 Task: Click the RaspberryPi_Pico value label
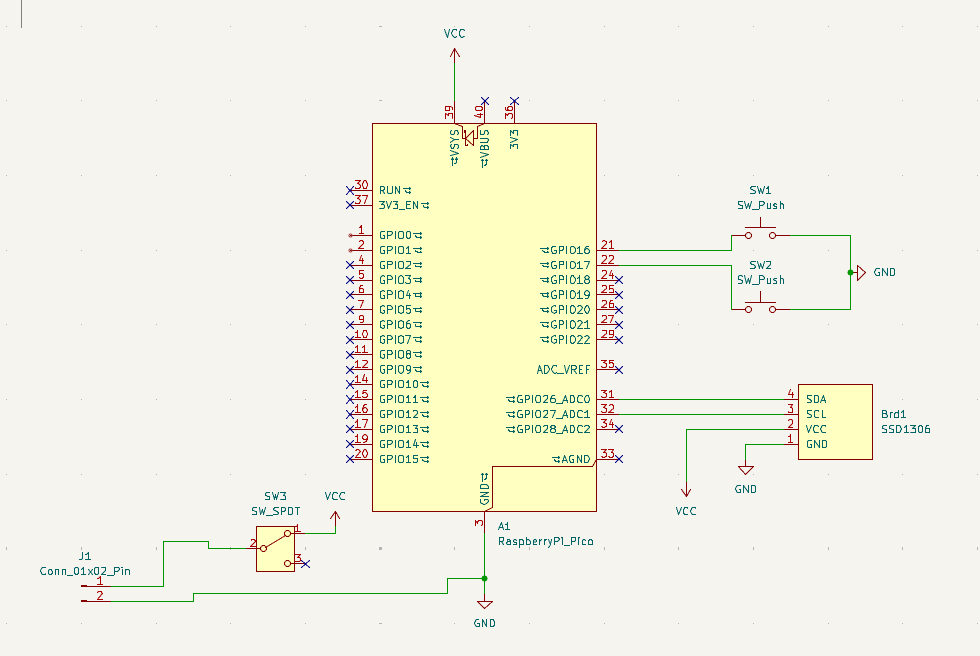546,541
